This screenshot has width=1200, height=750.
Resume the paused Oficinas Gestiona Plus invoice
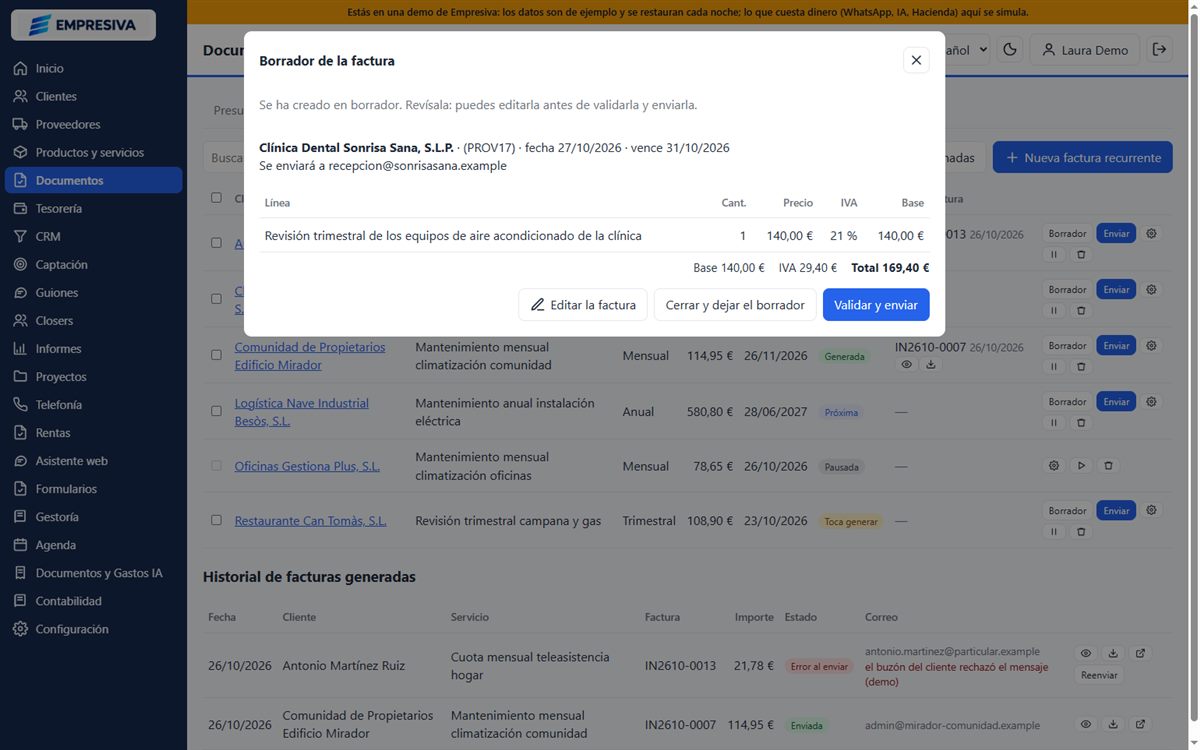pyautogui.click(x=1081, y=466)
